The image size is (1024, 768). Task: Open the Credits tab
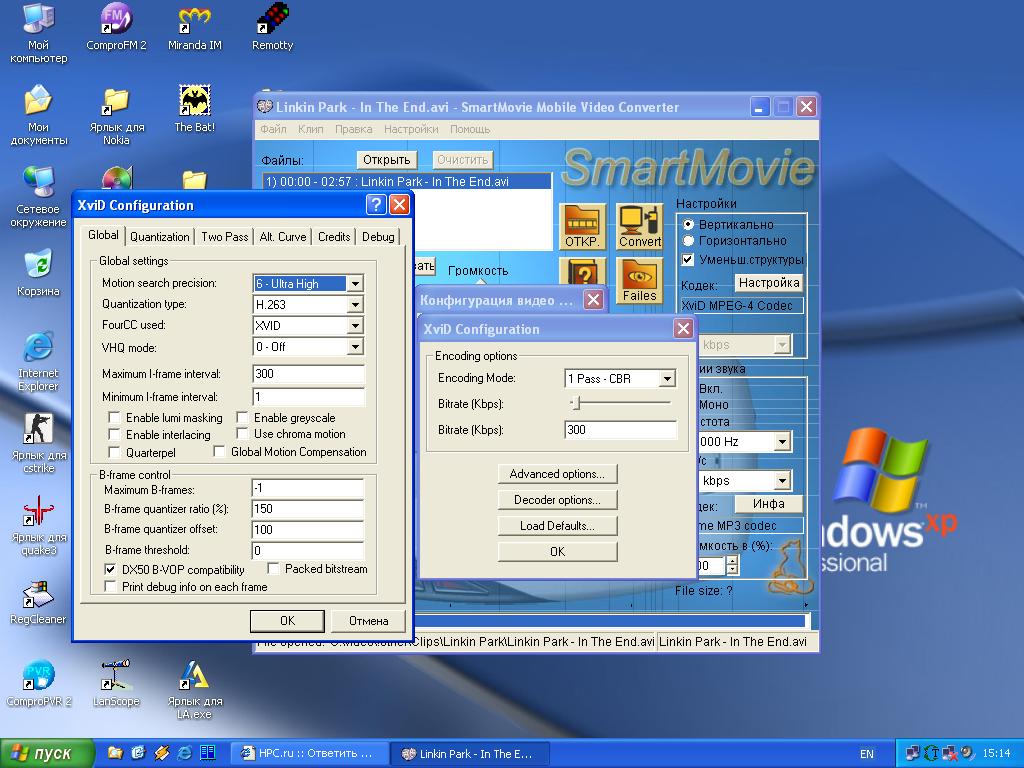334,237
